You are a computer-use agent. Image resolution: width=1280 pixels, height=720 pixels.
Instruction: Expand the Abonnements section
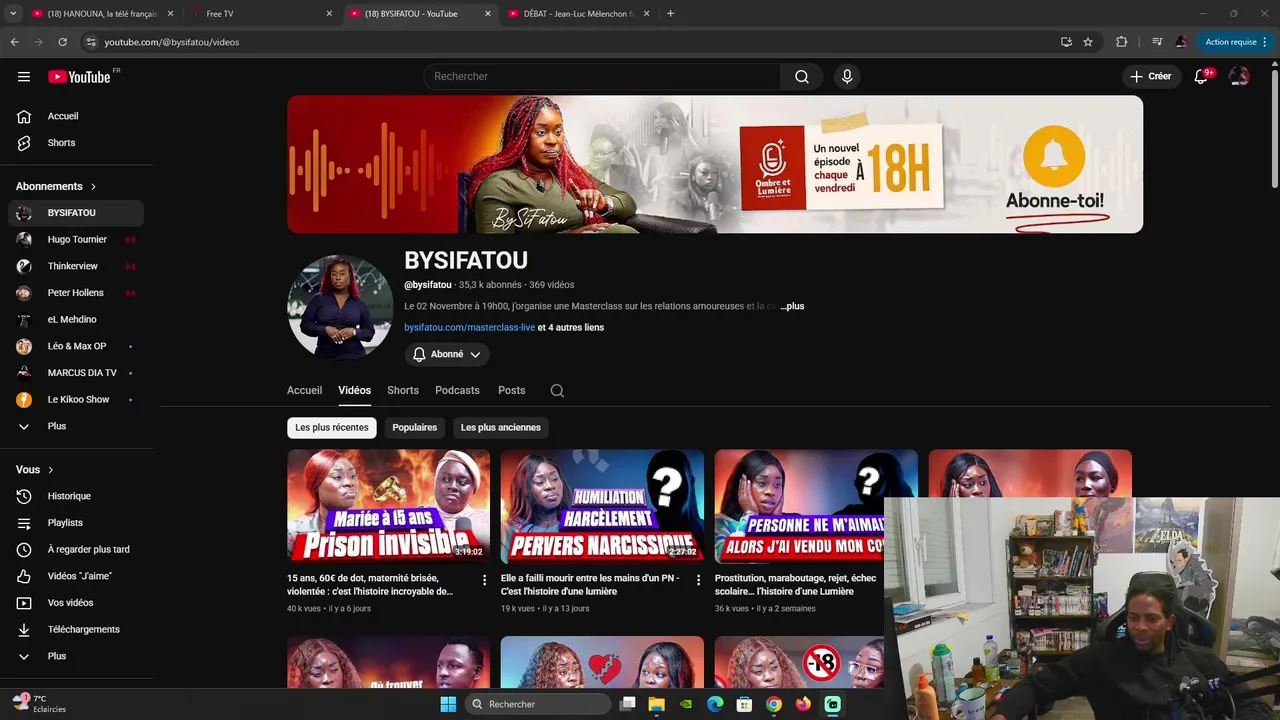(x=56, y=186)
